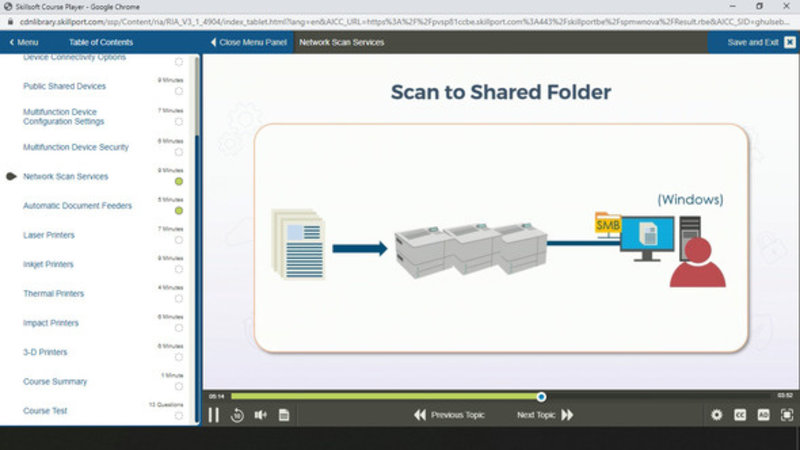800x450 pixels.
Task: Open the transcript notes icon
Action: (284, 415)
